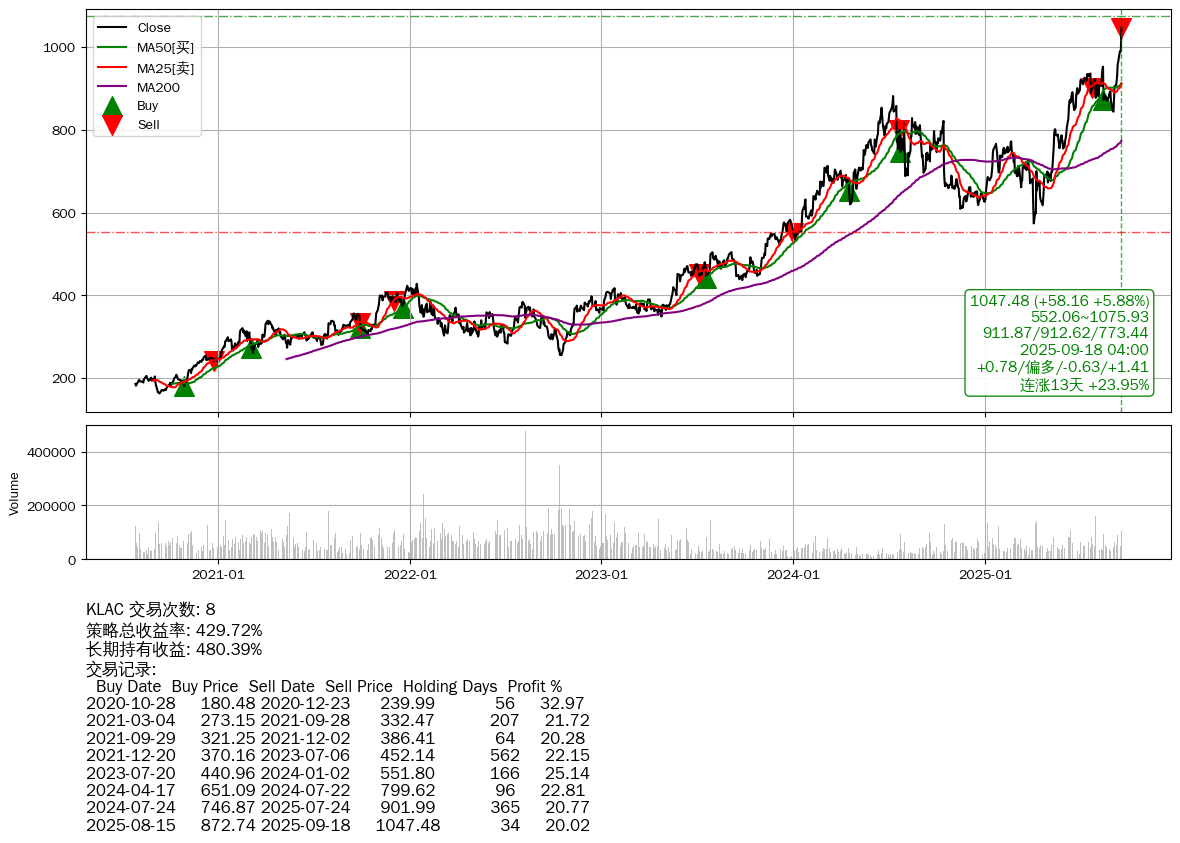Click the Volume axis label
The height and width of the screenshot is (843, 1180).
point(14,493)
